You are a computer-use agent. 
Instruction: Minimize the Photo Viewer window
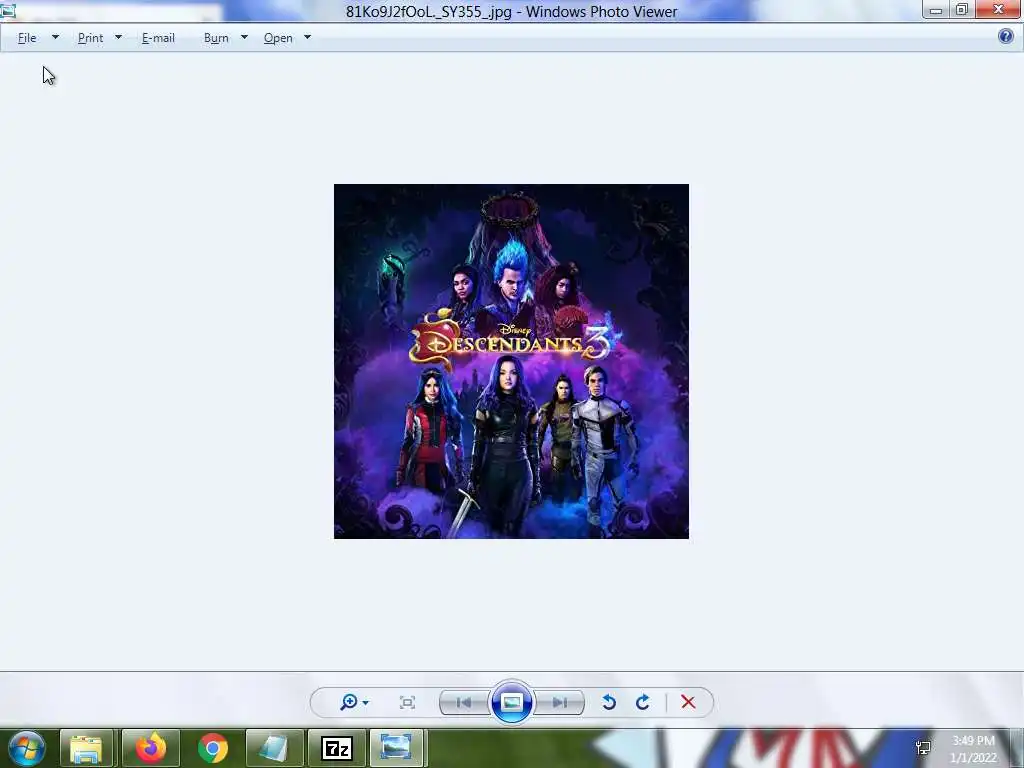pos(935,9)
